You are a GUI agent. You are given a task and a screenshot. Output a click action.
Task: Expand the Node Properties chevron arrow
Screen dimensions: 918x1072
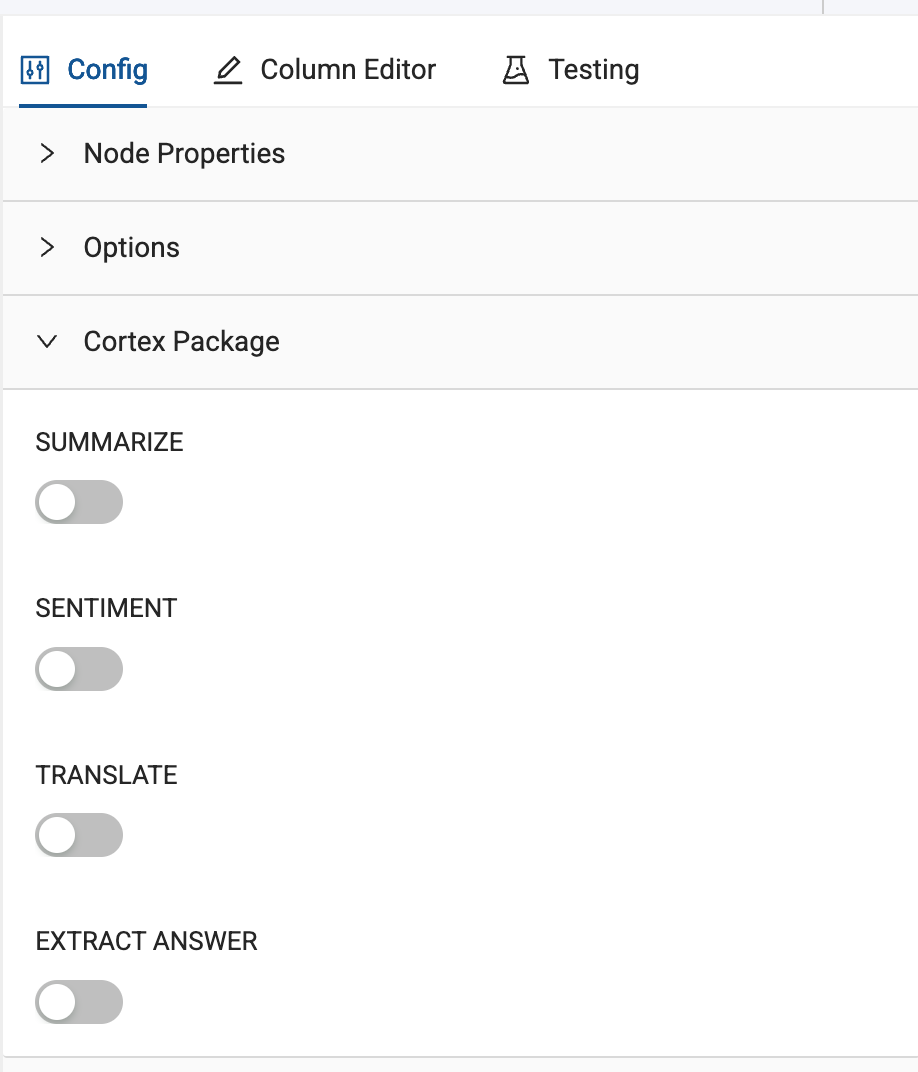47,154
